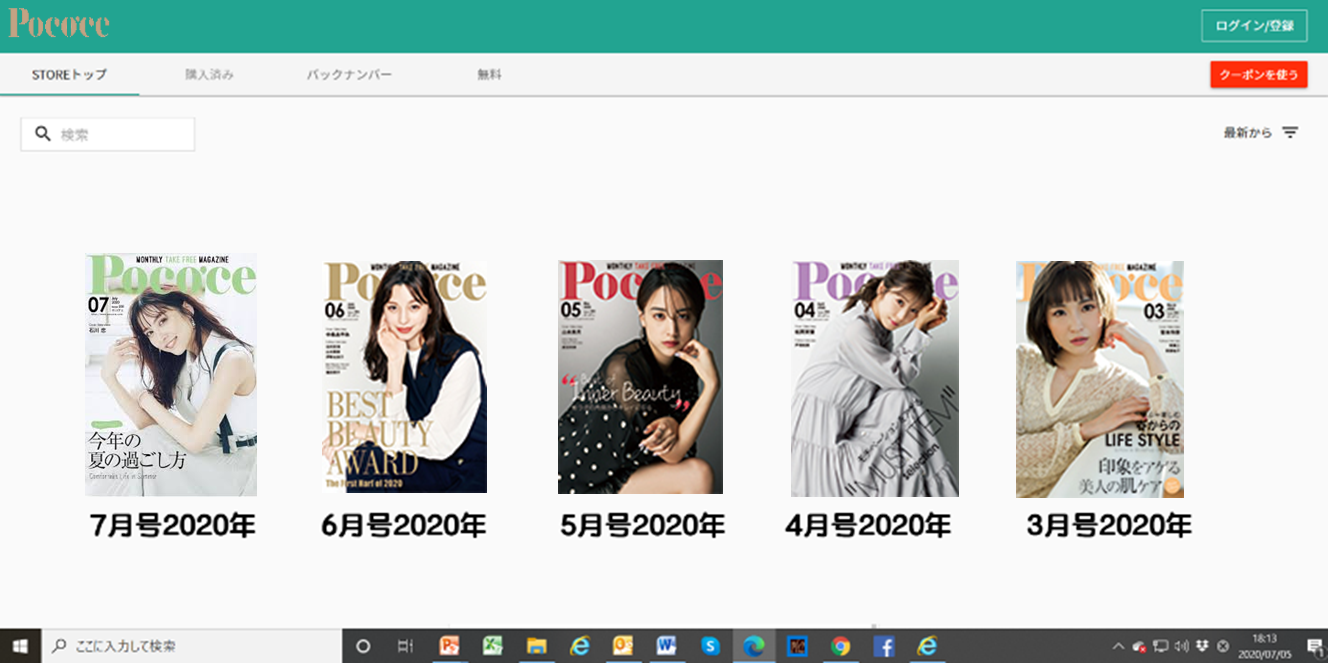The height and width of the screenshot is (663, 1328).
Task: Launch Facebook from the taskbar
Action: pos(884,646)
